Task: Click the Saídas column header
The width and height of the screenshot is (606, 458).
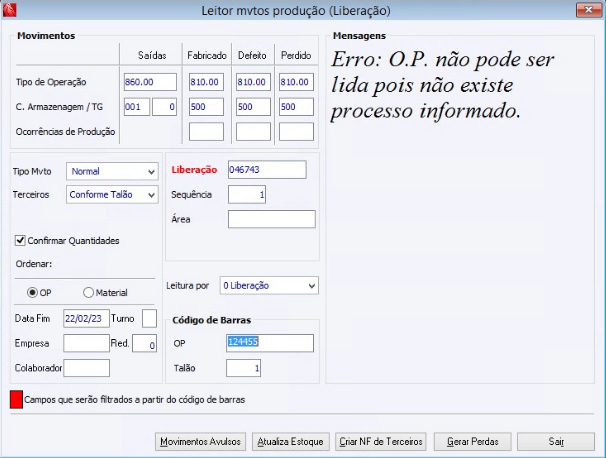Action: coord(152,56)
